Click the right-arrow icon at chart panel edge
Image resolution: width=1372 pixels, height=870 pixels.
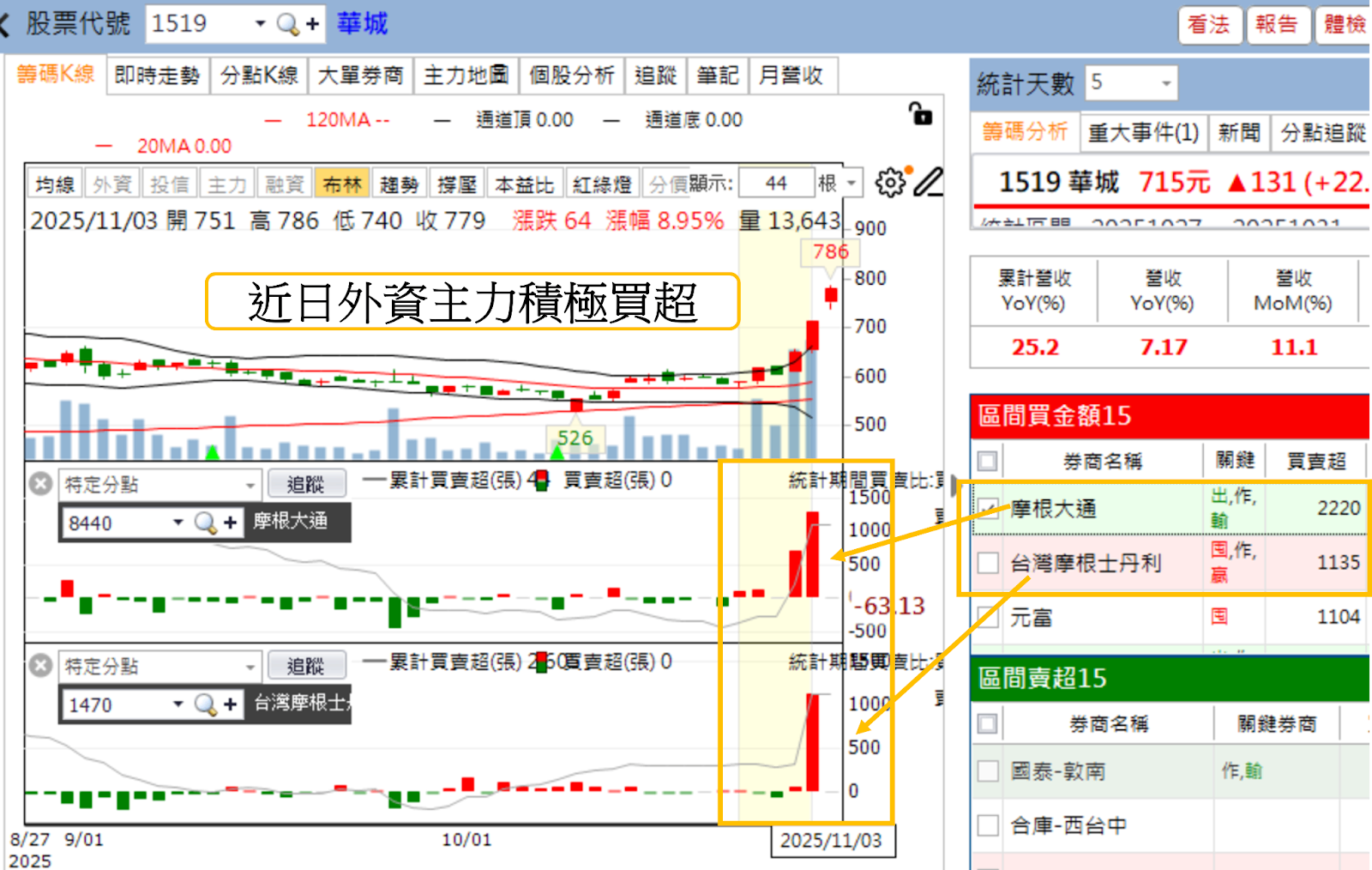coord(954,486)
